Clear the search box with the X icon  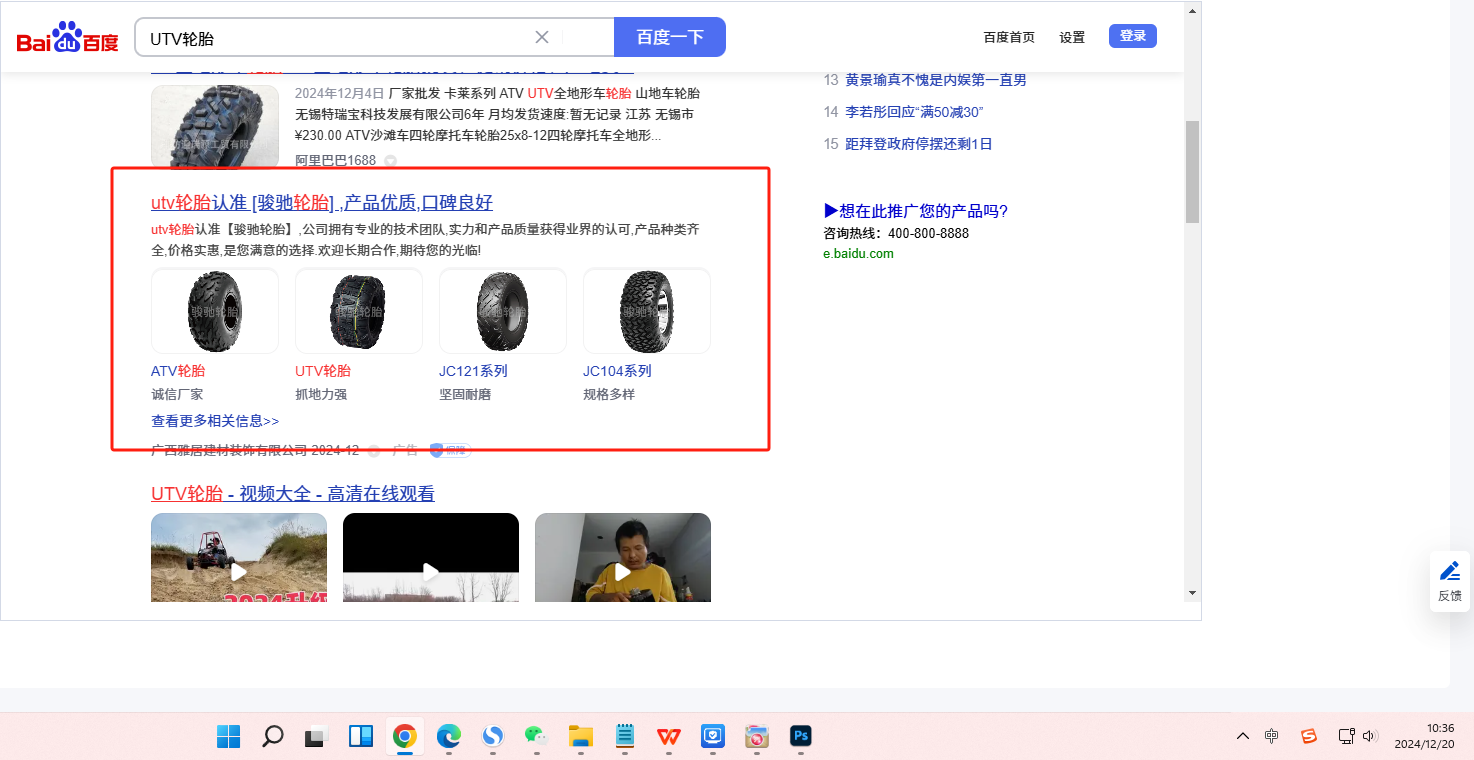tap(542, 37)
